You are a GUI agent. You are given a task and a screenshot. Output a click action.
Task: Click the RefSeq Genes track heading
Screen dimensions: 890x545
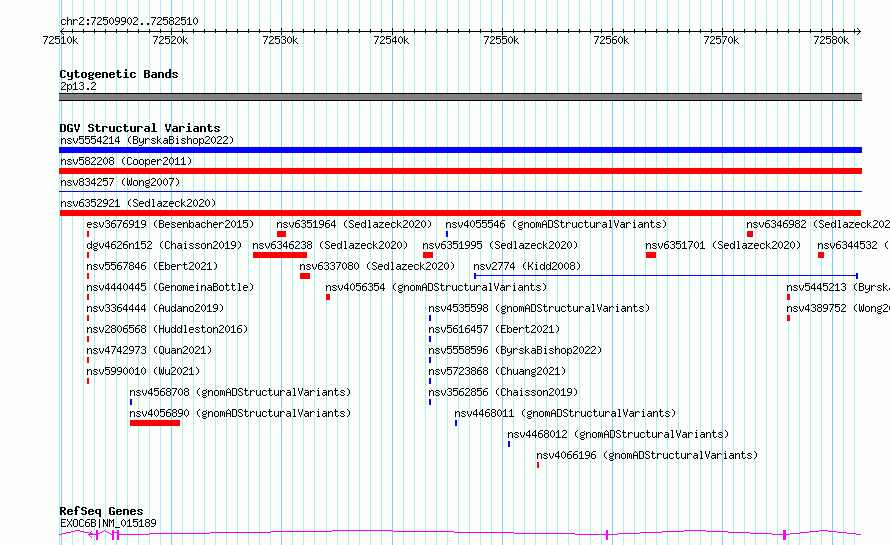tap(101, 511)
